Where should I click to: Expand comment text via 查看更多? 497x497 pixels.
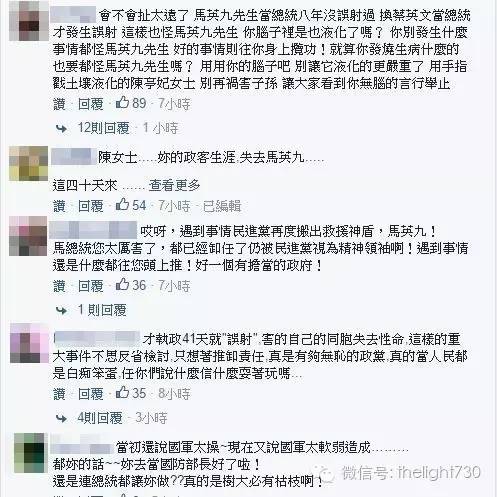[174, 185]
